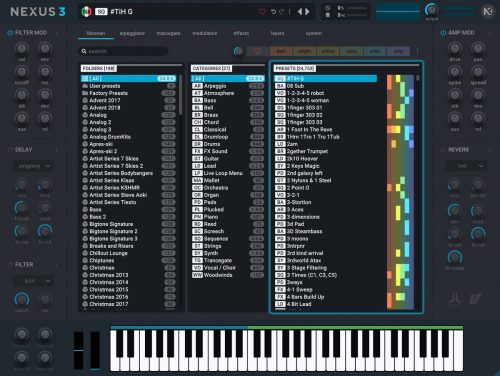Viewport: 500px width, 376px height.
Task: Select the Chillout Lounge folder
Action: [x=129, y=253]
